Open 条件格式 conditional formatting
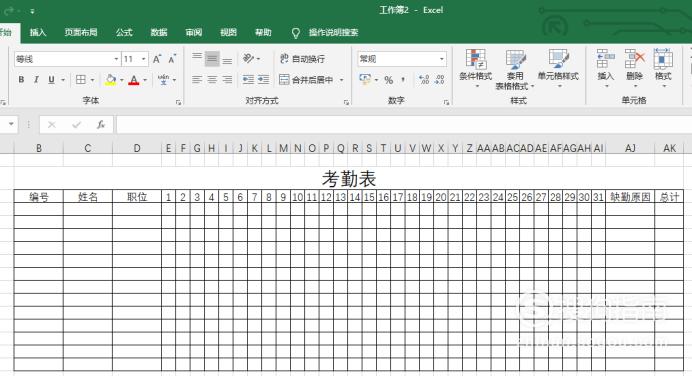Image resolution: width=692 pixels, height=376 pixels. [475, 69]
